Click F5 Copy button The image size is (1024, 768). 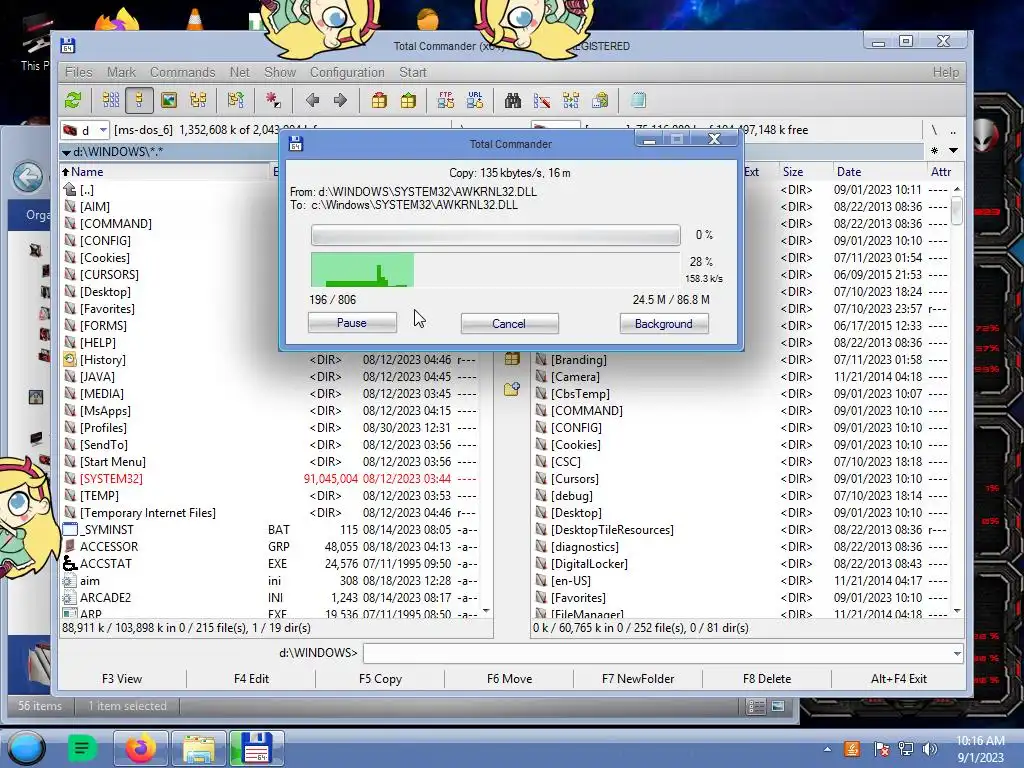point(380,679)
